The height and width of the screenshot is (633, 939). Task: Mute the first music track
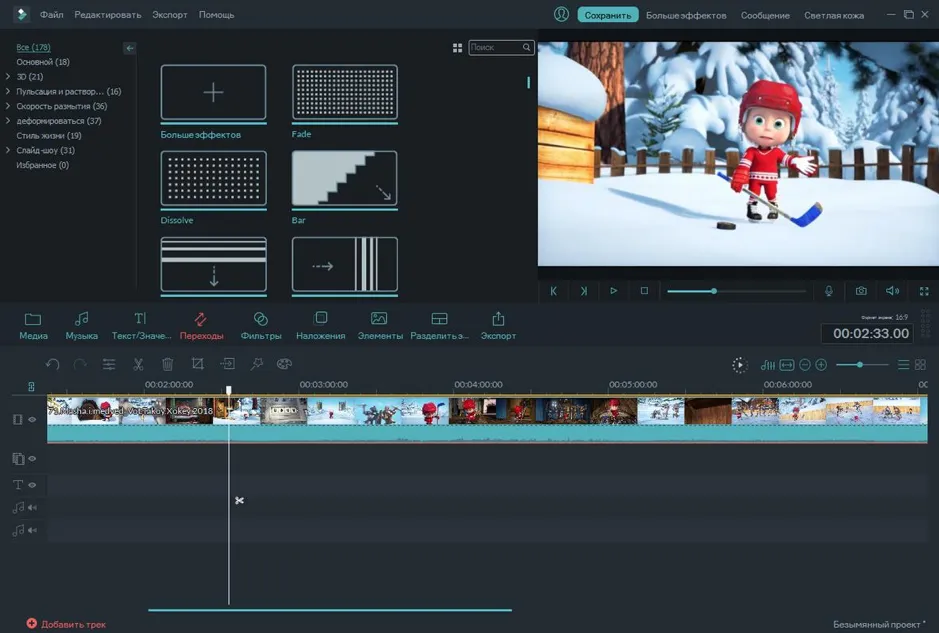tap(32, 508)
